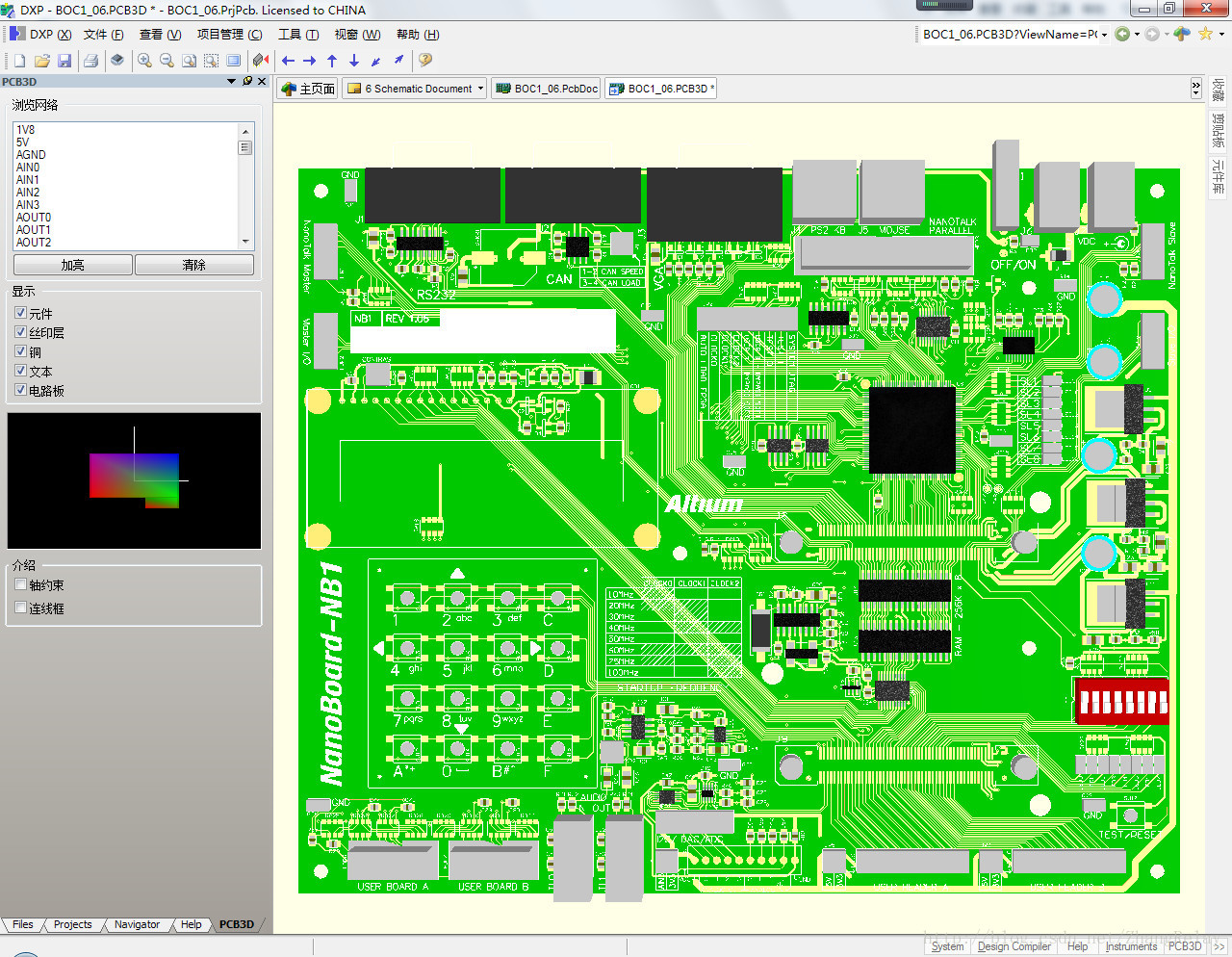
Task: Open the 工具 (T) menu
Action: (298, 35)
